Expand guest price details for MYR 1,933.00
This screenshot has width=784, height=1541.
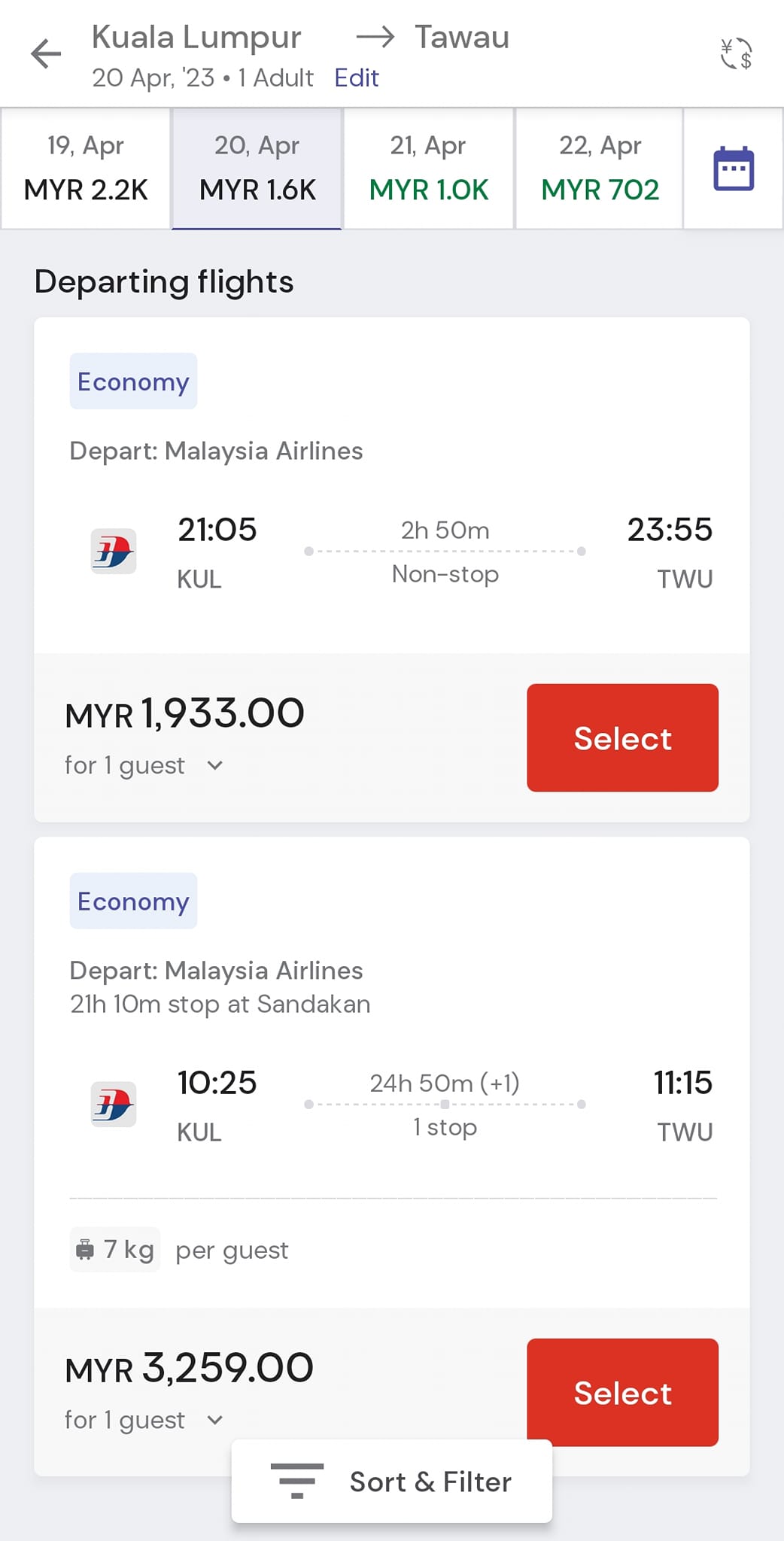[214, 766]
